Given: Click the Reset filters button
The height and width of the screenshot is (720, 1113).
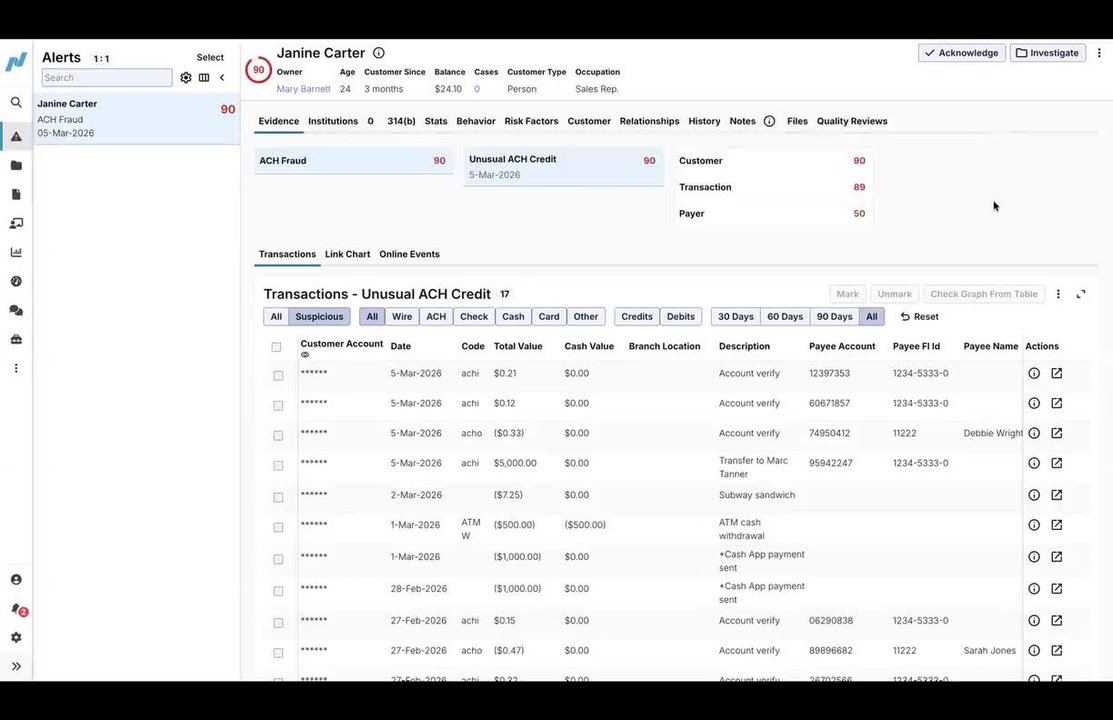Looking at the screenshot, I should tap(919, 317).
